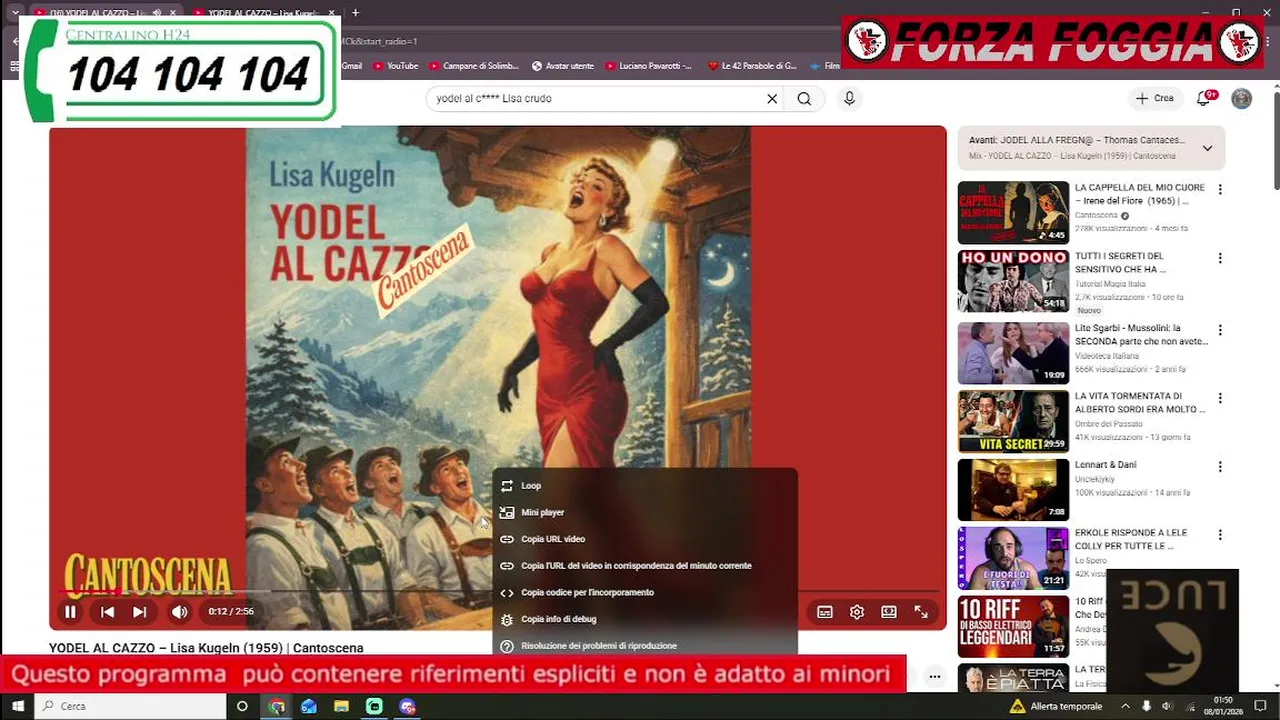Open the Campane di Solimb... bookmark
This screenshot has width=1280, height=720.
point(474,66)
